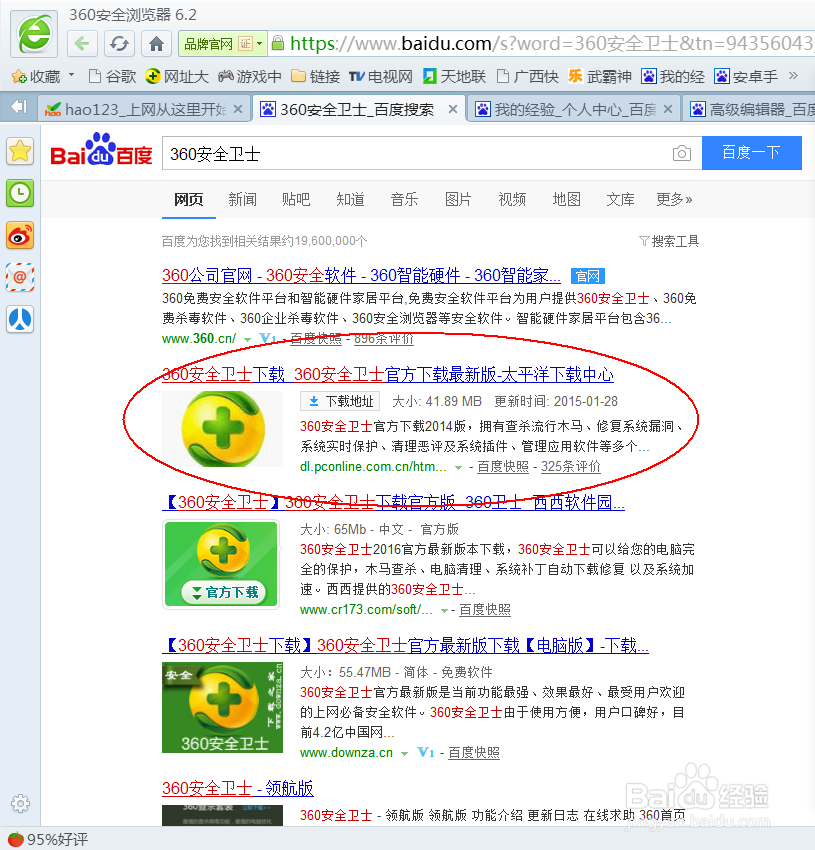Viewport: 815px width, 850px height.
Task: Open the 游戏中 bookmark
Action: point(249,76)
